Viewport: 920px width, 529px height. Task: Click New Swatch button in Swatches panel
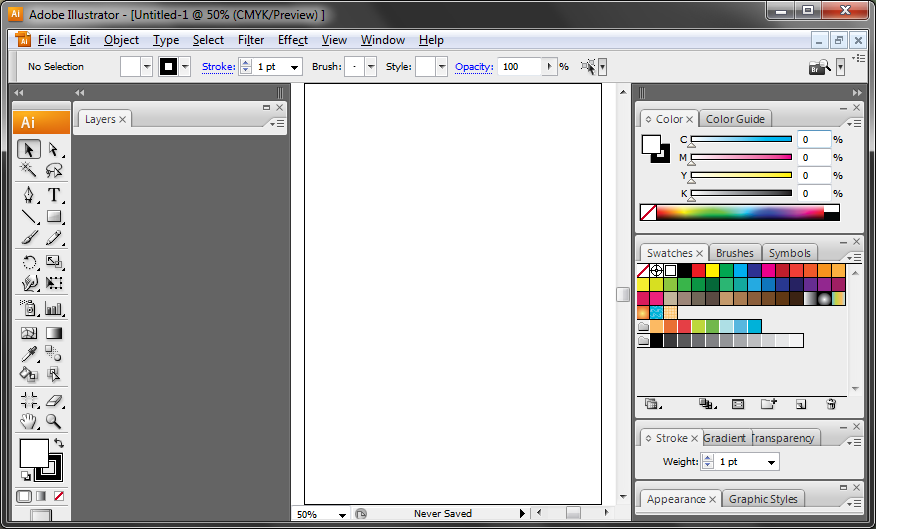pos(801,404)
